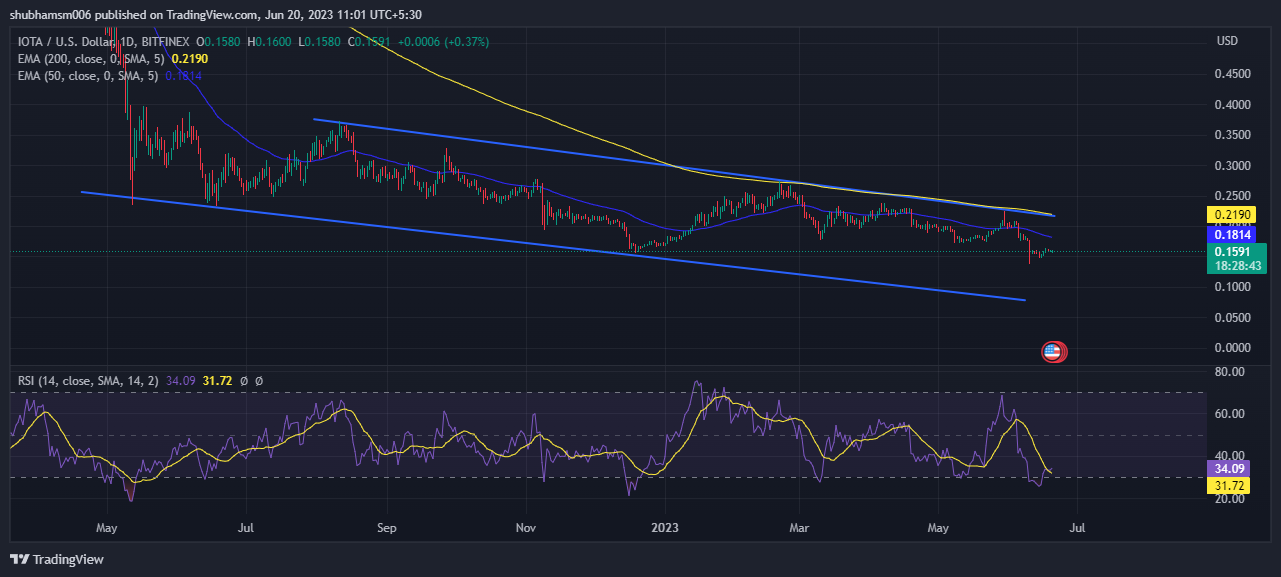Click the 20.00 RSI scale label

click(1229, 499)
